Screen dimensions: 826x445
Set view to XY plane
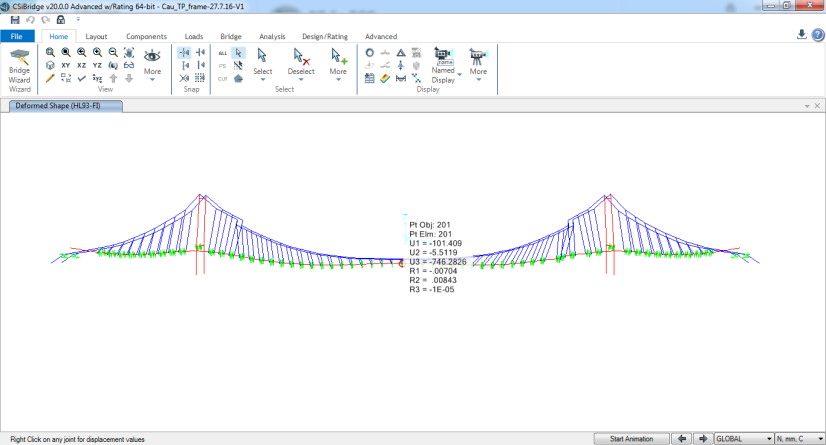[66, 65]
